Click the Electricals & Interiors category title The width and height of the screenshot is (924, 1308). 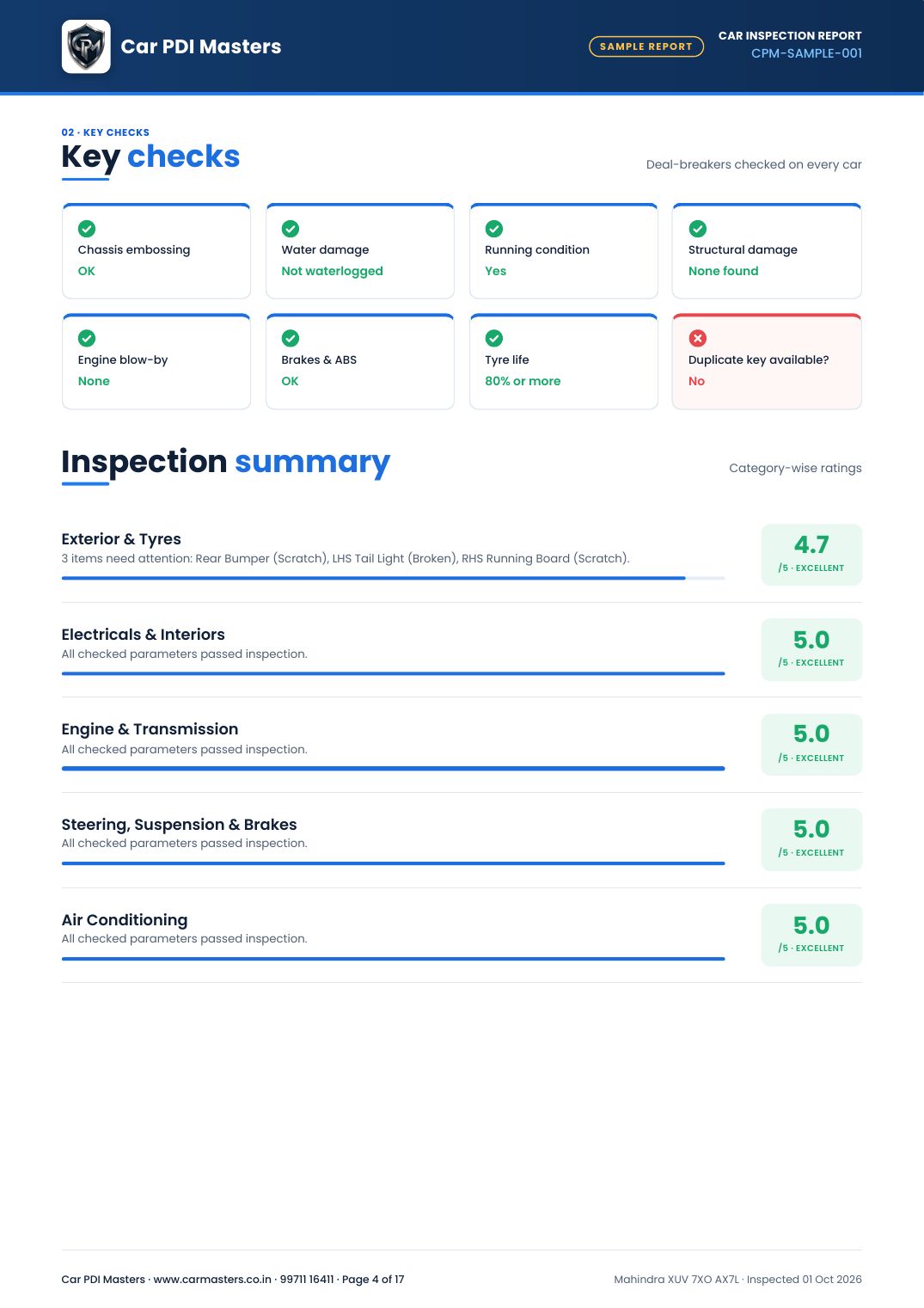[x=143, y=635]
